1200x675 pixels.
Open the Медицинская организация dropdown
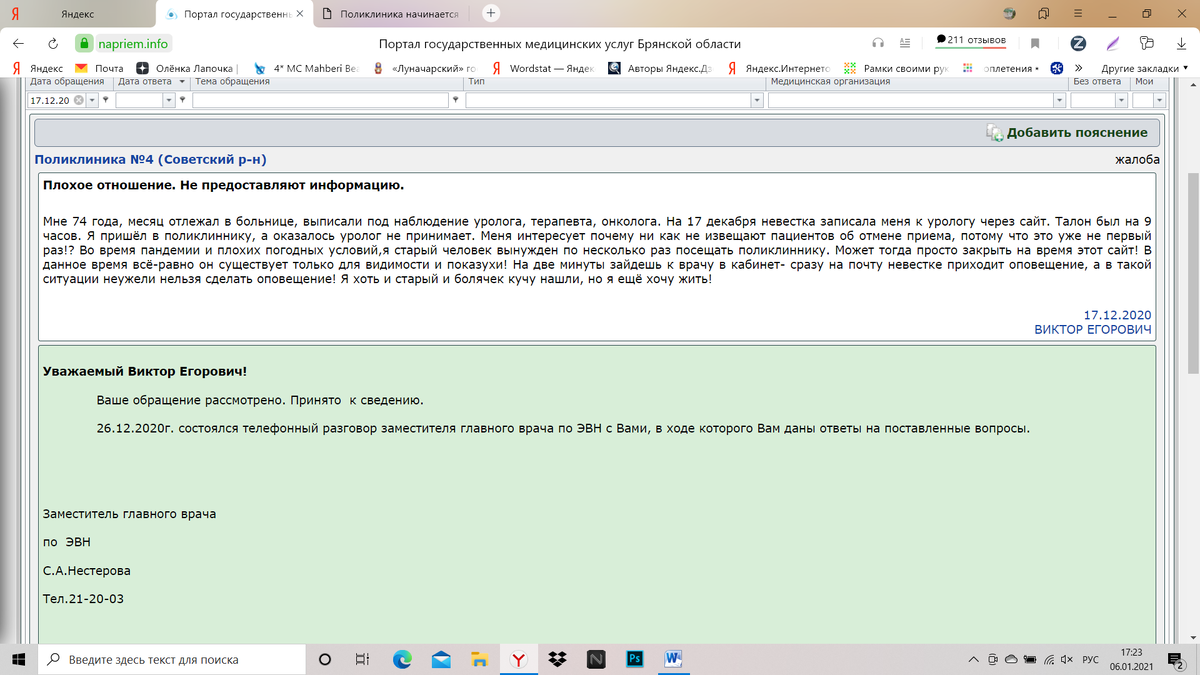(1060, 101)
